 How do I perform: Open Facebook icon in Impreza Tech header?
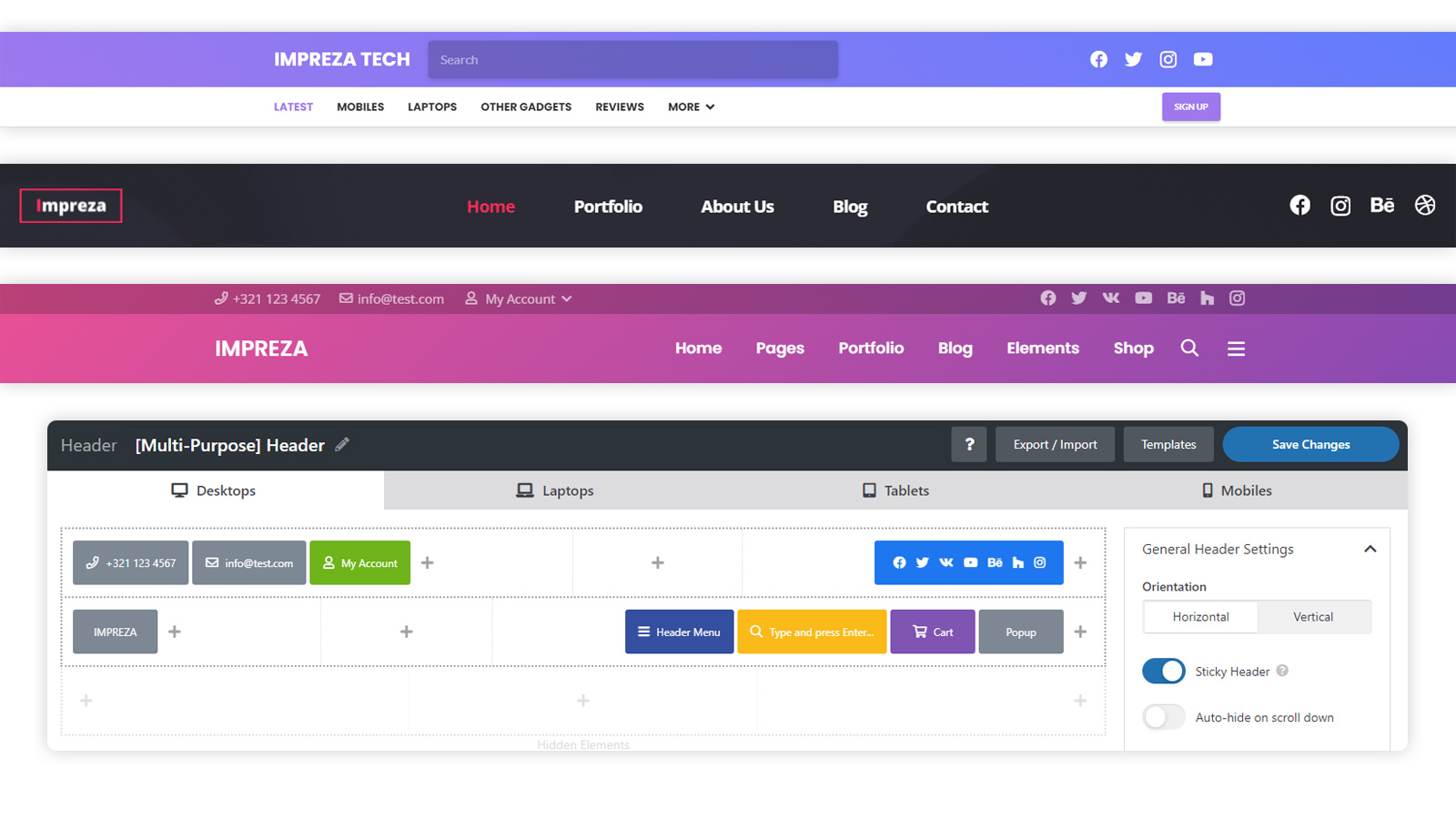point(1098,59)
